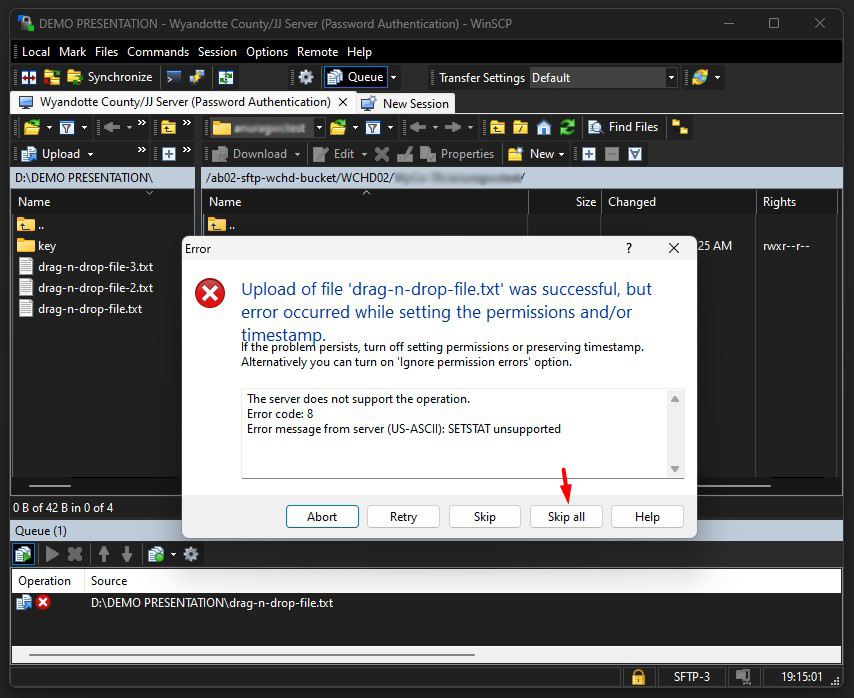Open the Remote menu
The width and height of the screenshot is (854, 698).
click(318, 52)
